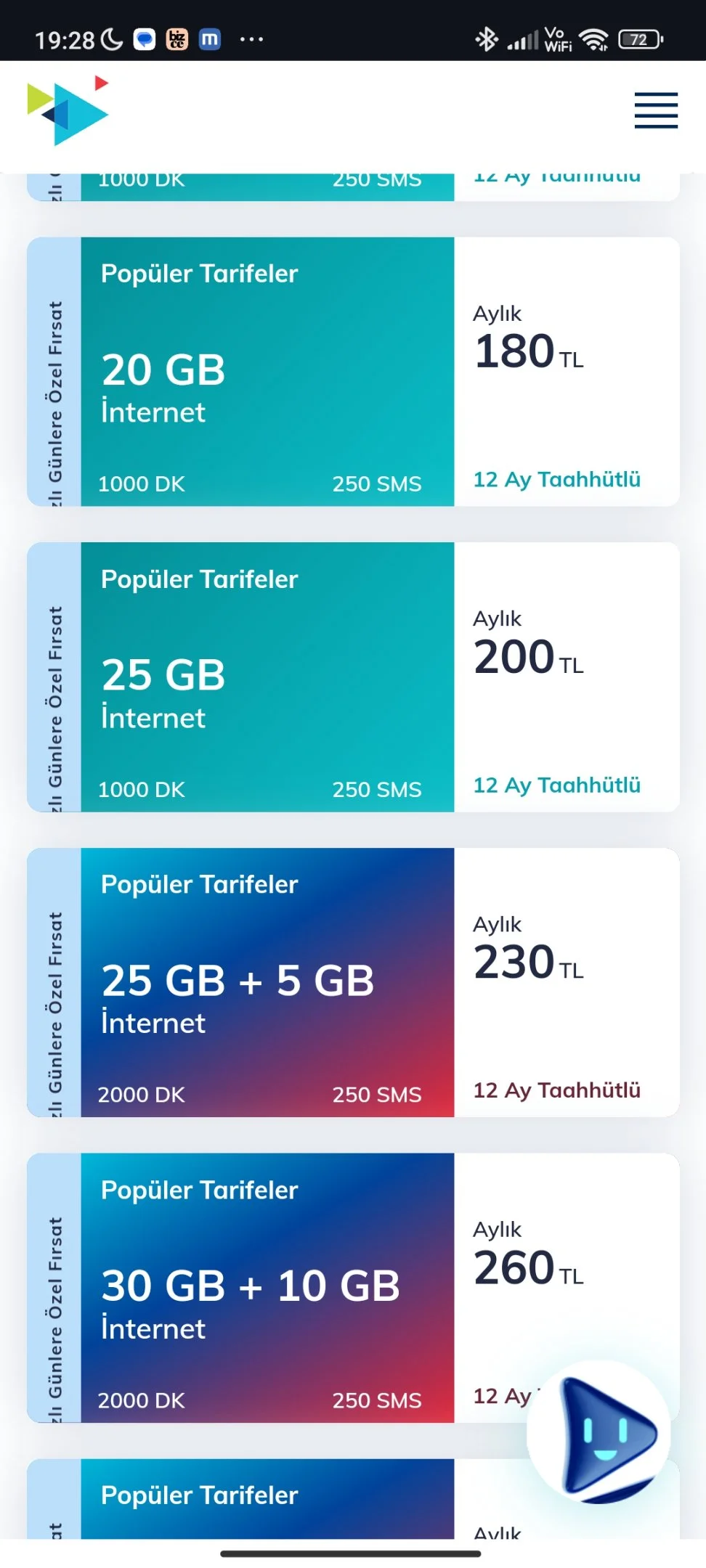Tap 12 Ay Taahhütlü under 180 TL

(557, 480)
